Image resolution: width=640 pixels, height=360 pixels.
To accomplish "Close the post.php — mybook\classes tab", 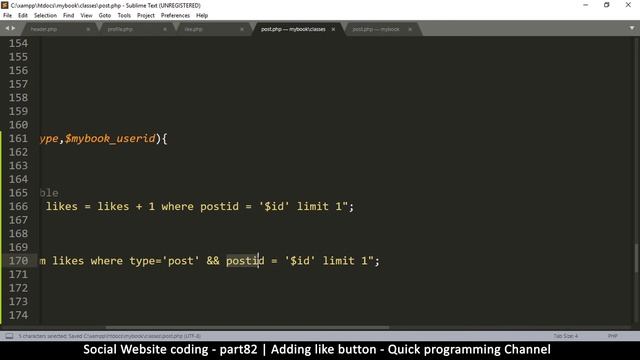I will pyautogui.click(x=333, y=29).
